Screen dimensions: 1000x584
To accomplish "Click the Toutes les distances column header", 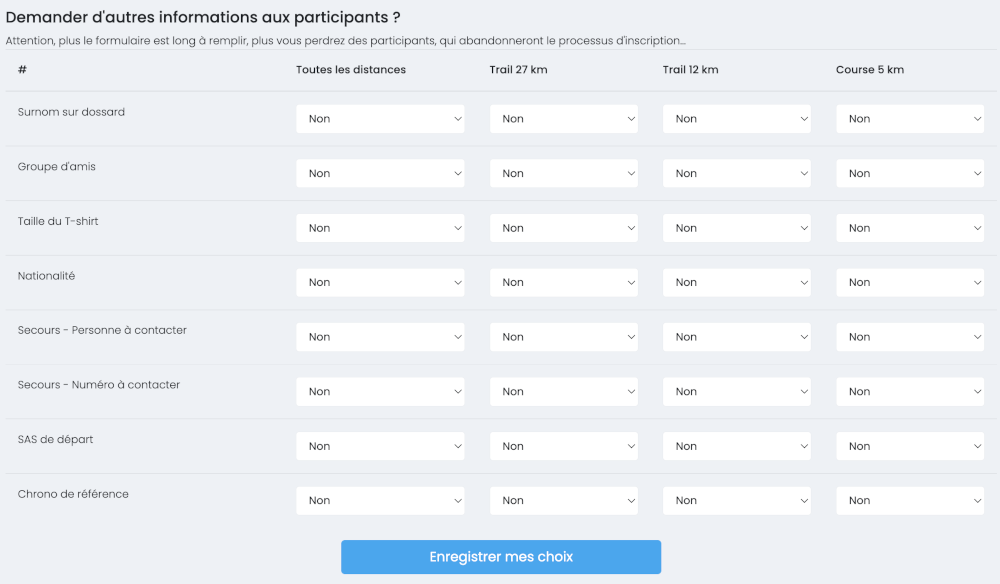I will click(x=351, y=70).
